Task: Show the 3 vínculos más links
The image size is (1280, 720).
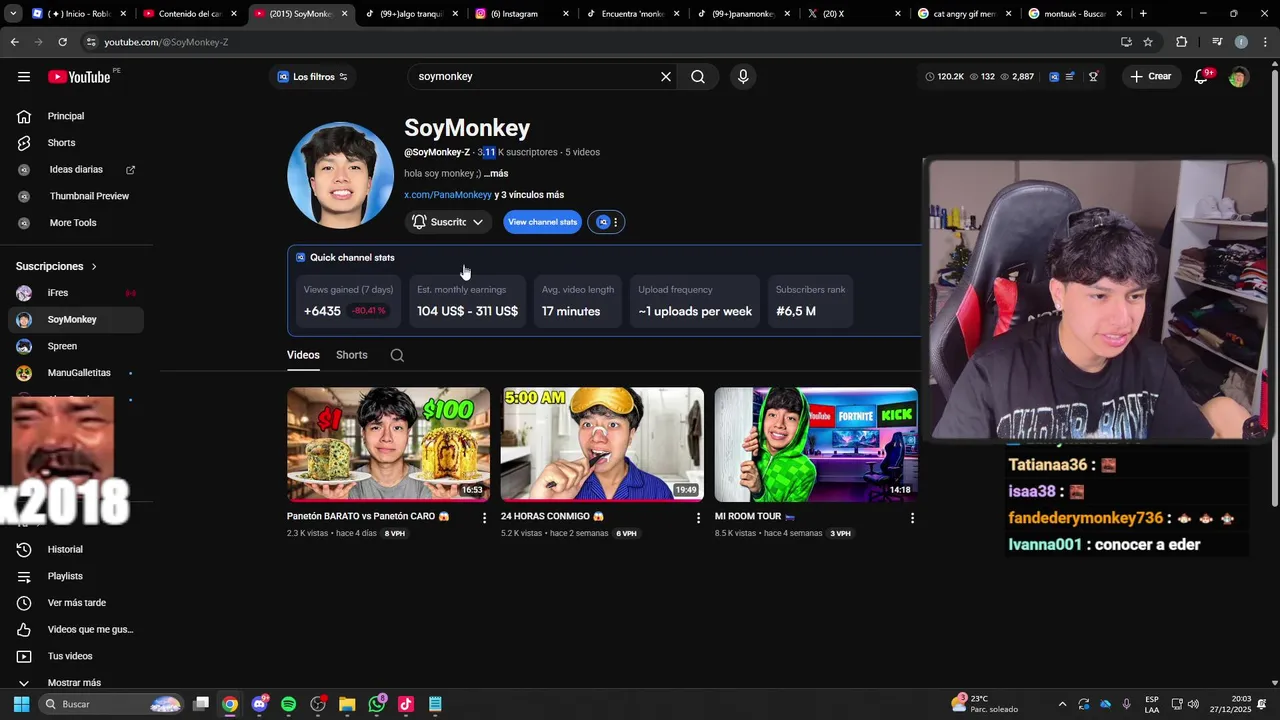Action: point(529,195)
